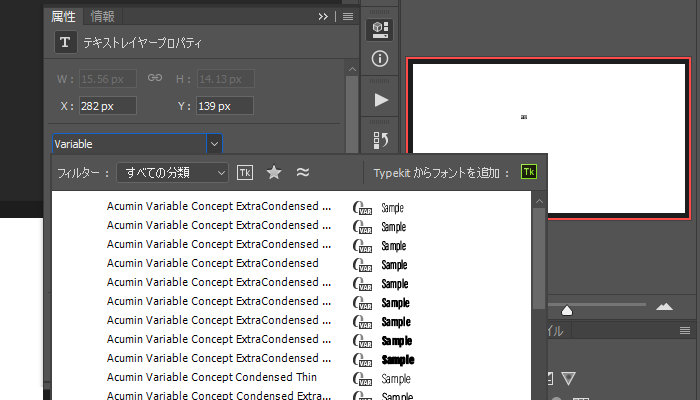This screenshot has width=700, height=400.
Task: Switch to the 属性 tab
Action: click(63, 17)
